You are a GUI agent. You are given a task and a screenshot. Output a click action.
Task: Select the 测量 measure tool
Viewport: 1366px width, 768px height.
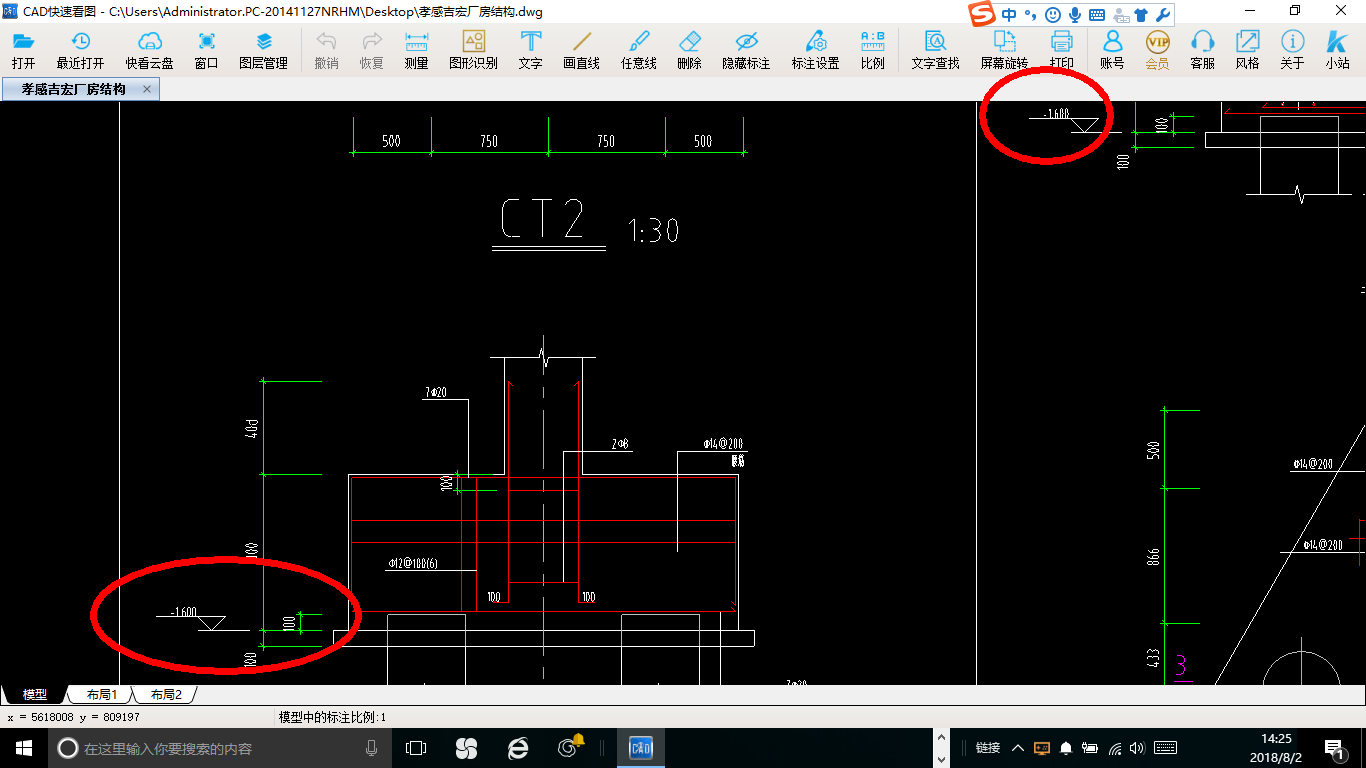coord(416,50)
